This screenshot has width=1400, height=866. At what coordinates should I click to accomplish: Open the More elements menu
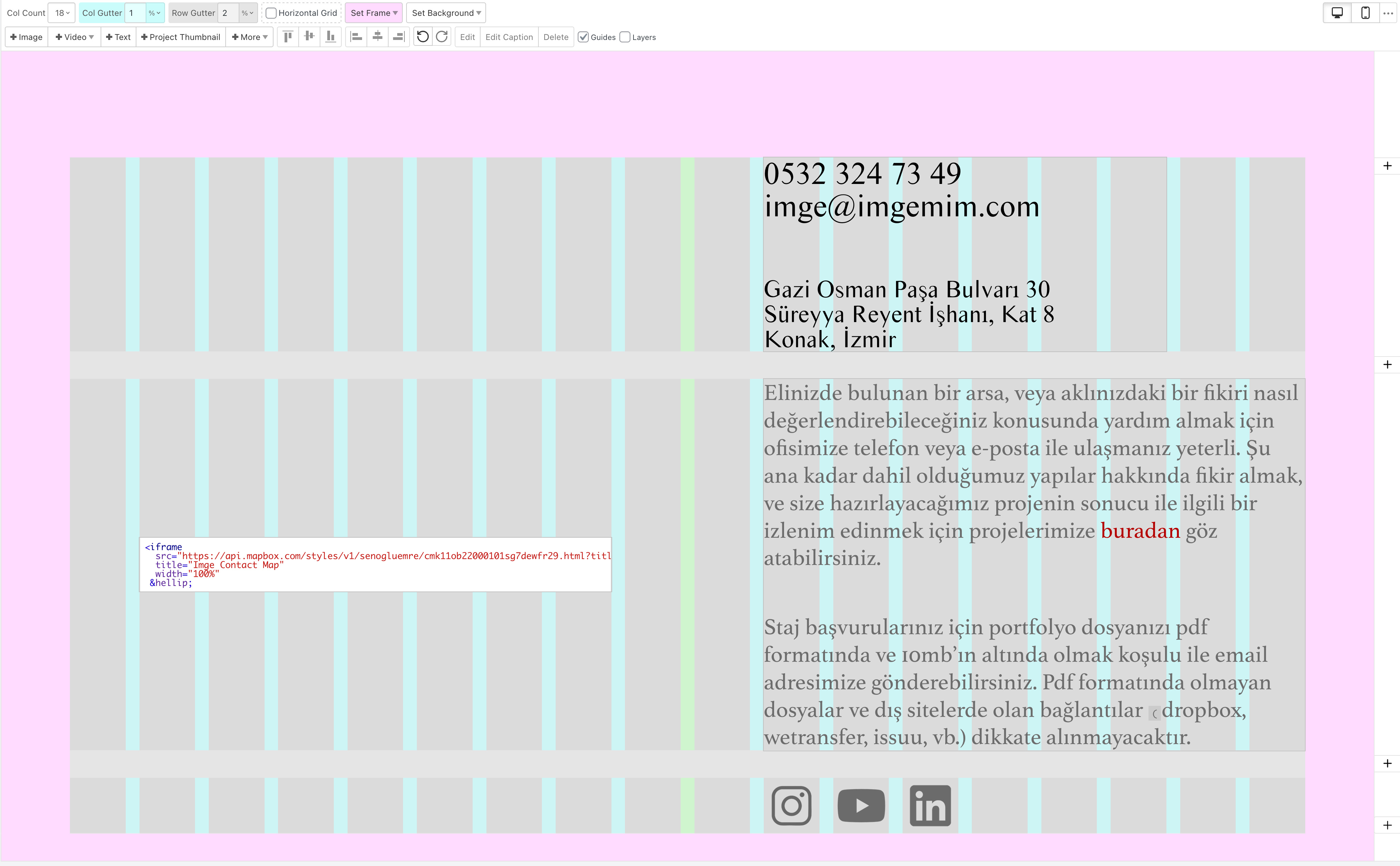click(250, 37)
